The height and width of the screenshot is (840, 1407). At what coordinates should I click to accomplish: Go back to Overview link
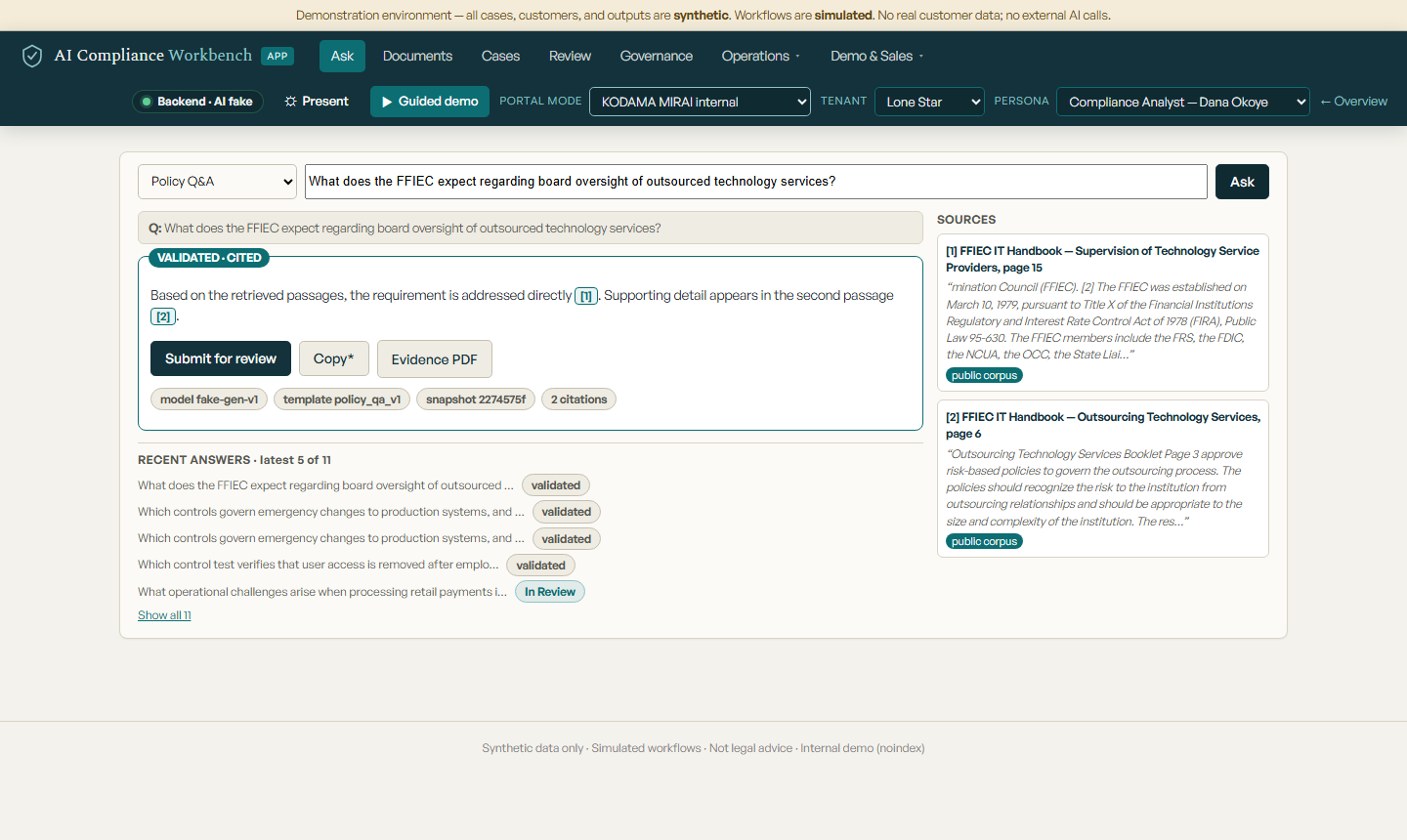pyautogui.click(x=1353, y=102)
